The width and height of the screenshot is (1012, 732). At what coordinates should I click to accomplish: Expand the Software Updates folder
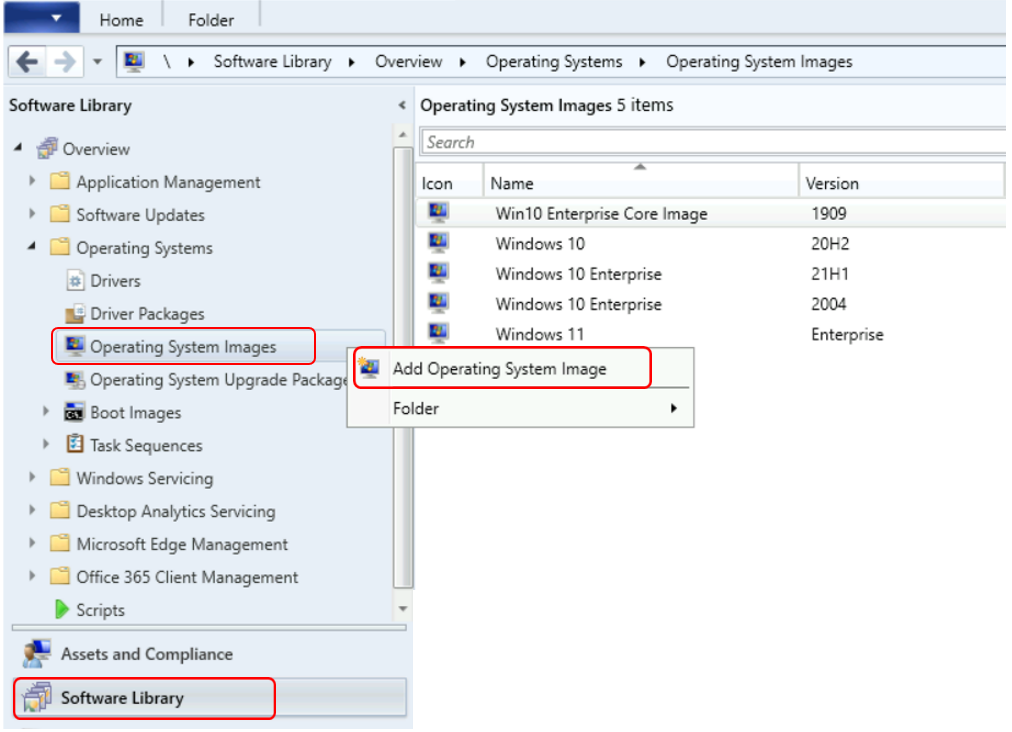click(32, 213)
